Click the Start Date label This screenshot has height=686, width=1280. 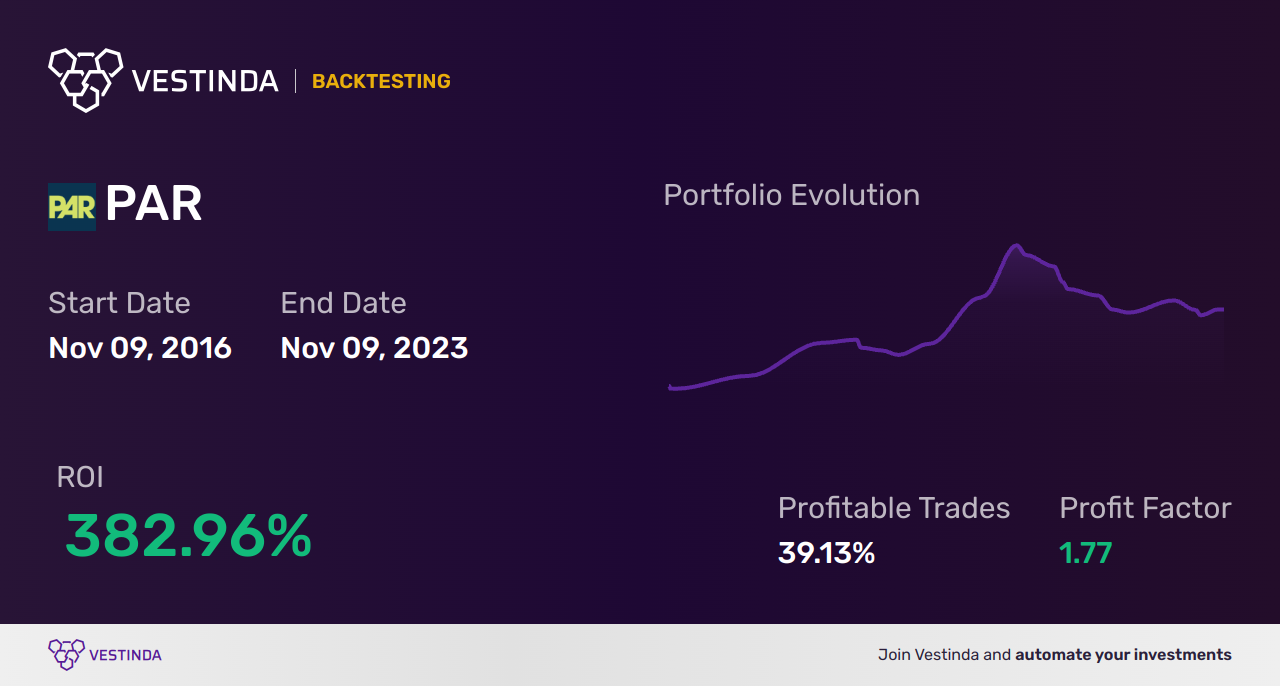pyautogui.click(x=119, y=303)
